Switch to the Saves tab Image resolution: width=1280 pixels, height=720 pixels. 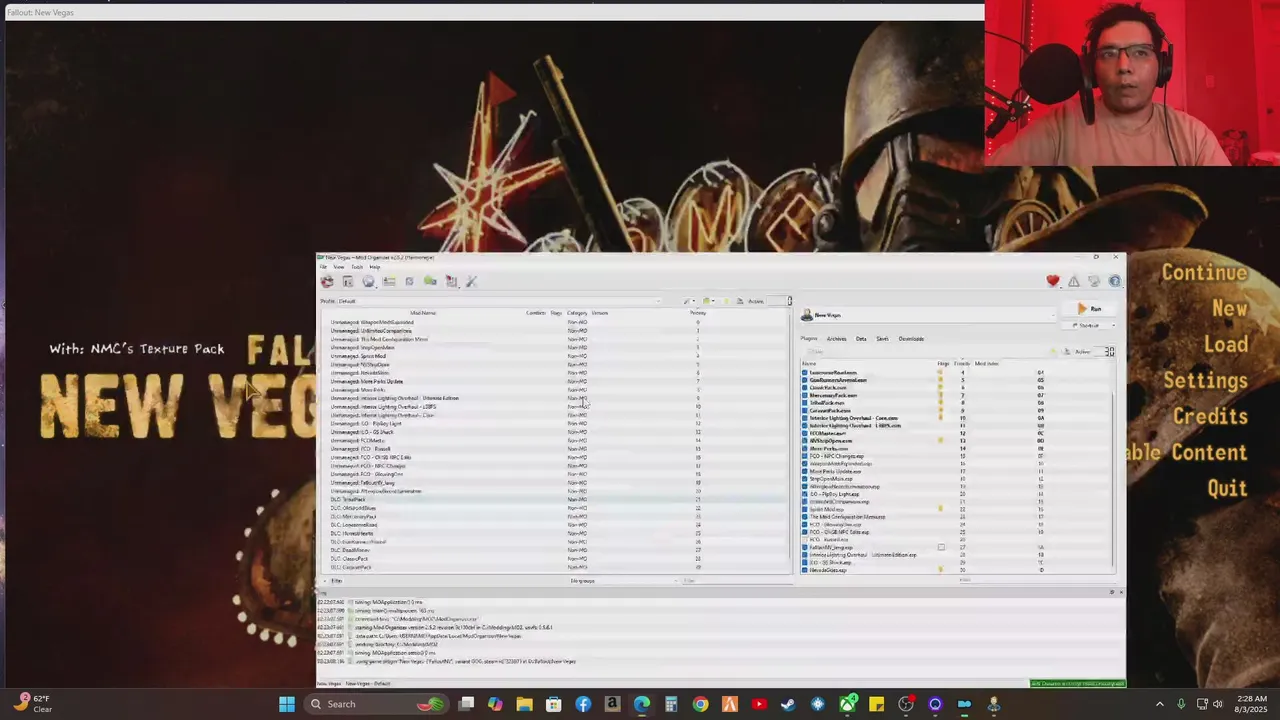tap(882, 339)
